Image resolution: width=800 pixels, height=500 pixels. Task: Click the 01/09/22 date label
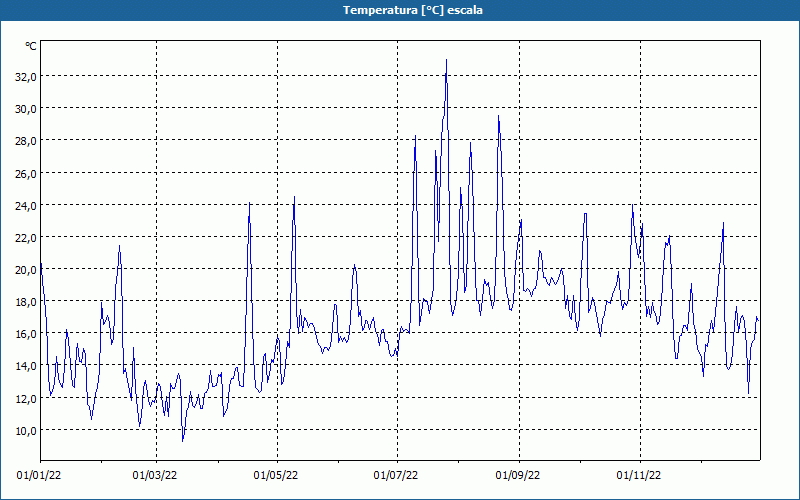518,476
